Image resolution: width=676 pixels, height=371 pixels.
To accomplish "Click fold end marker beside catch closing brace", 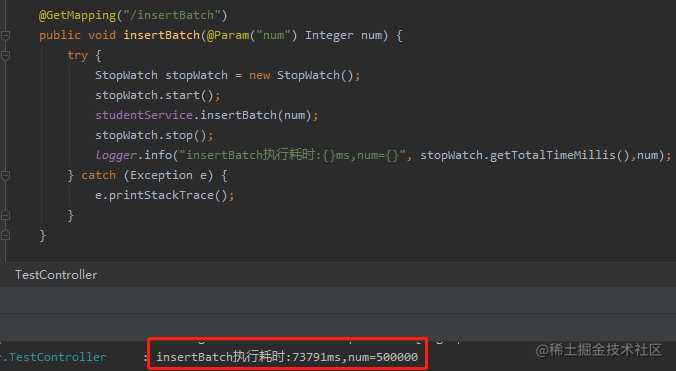I will click(5, 215).
